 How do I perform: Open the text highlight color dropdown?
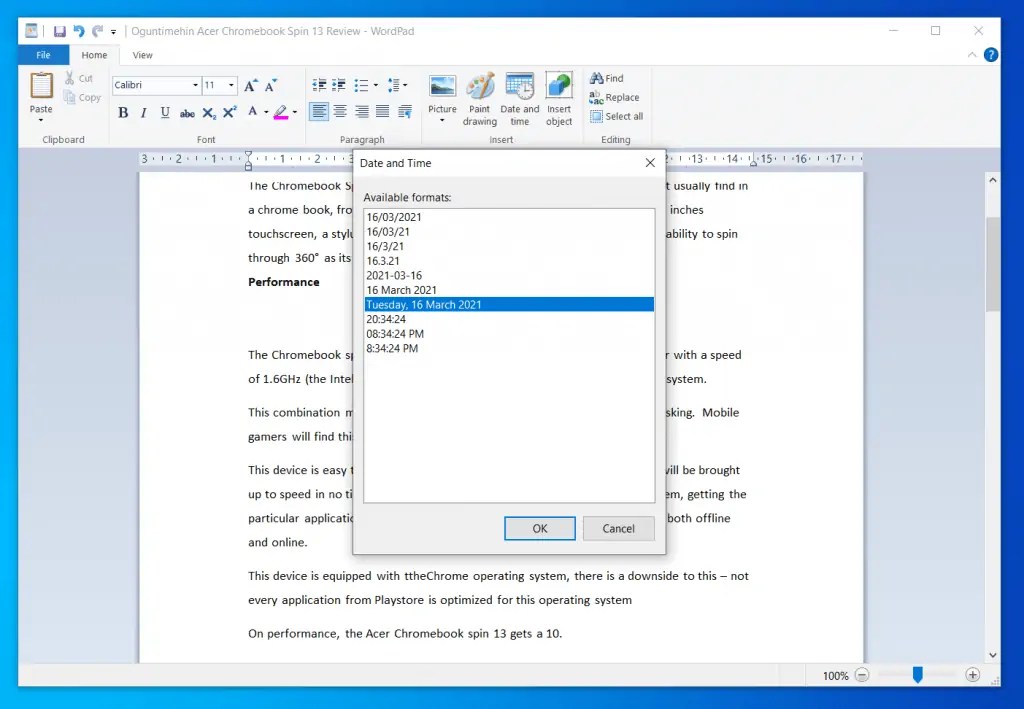pos(294,112)
